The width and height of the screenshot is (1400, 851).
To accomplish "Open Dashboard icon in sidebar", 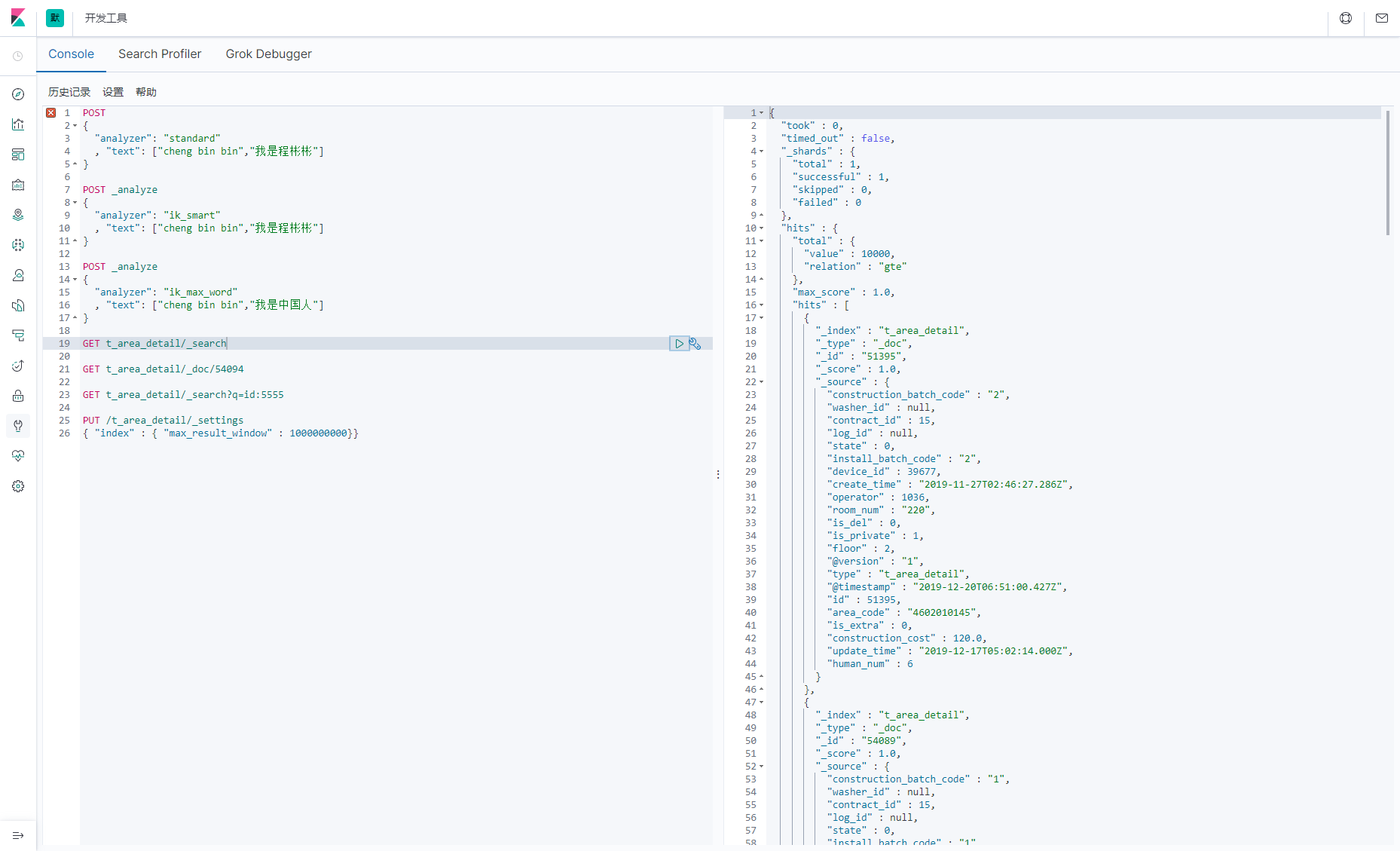I will (x=18, y=155).
